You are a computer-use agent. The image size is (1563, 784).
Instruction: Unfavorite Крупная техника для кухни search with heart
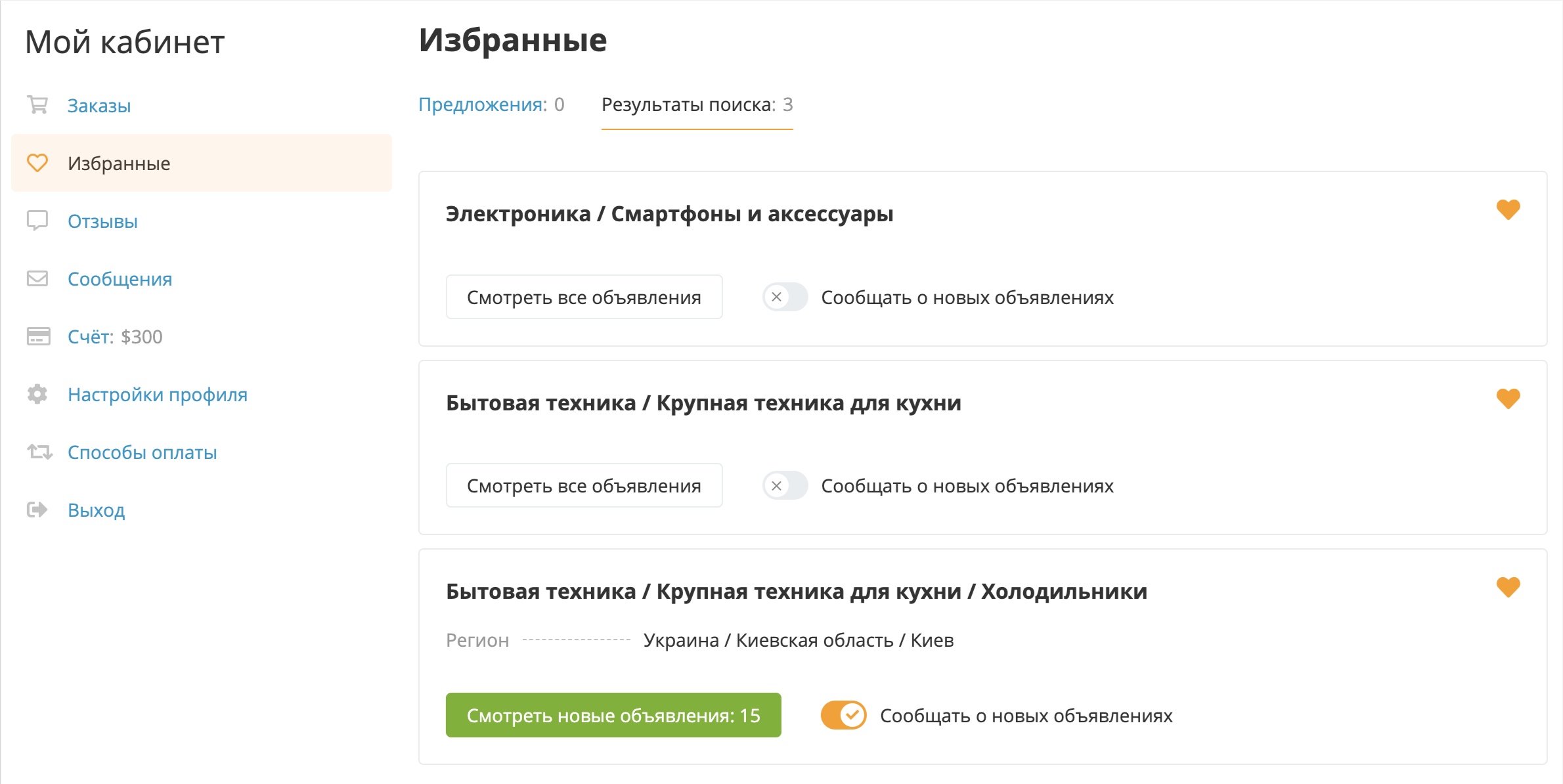[1508, 399]
